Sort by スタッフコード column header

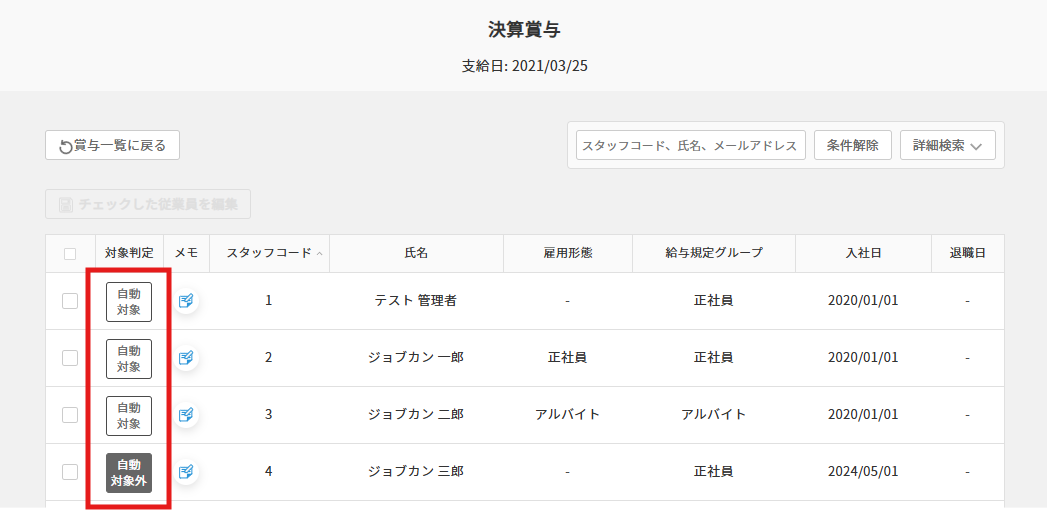point(268,254)
